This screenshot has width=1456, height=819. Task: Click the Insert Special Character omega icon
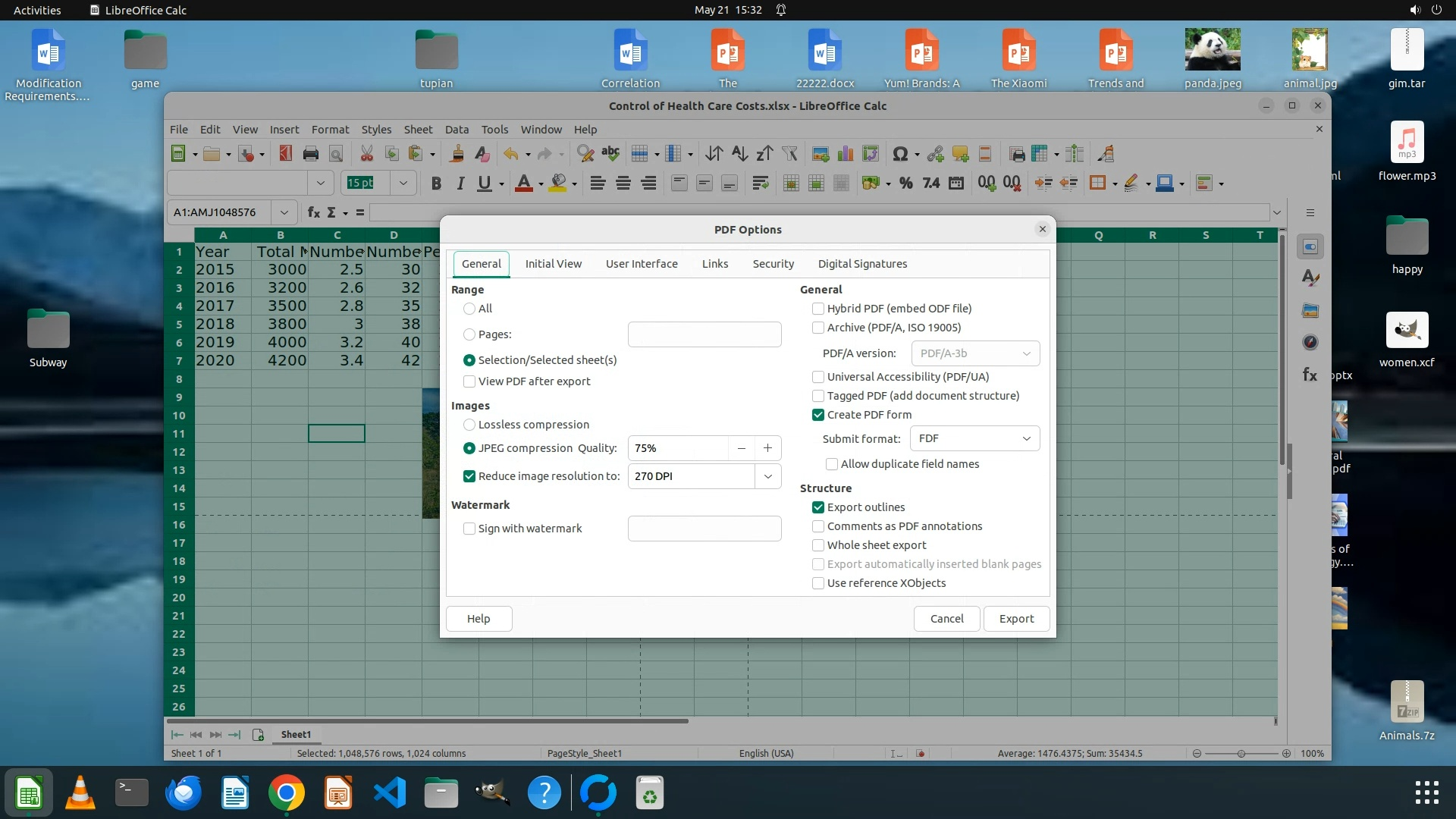tap(900, 154)
